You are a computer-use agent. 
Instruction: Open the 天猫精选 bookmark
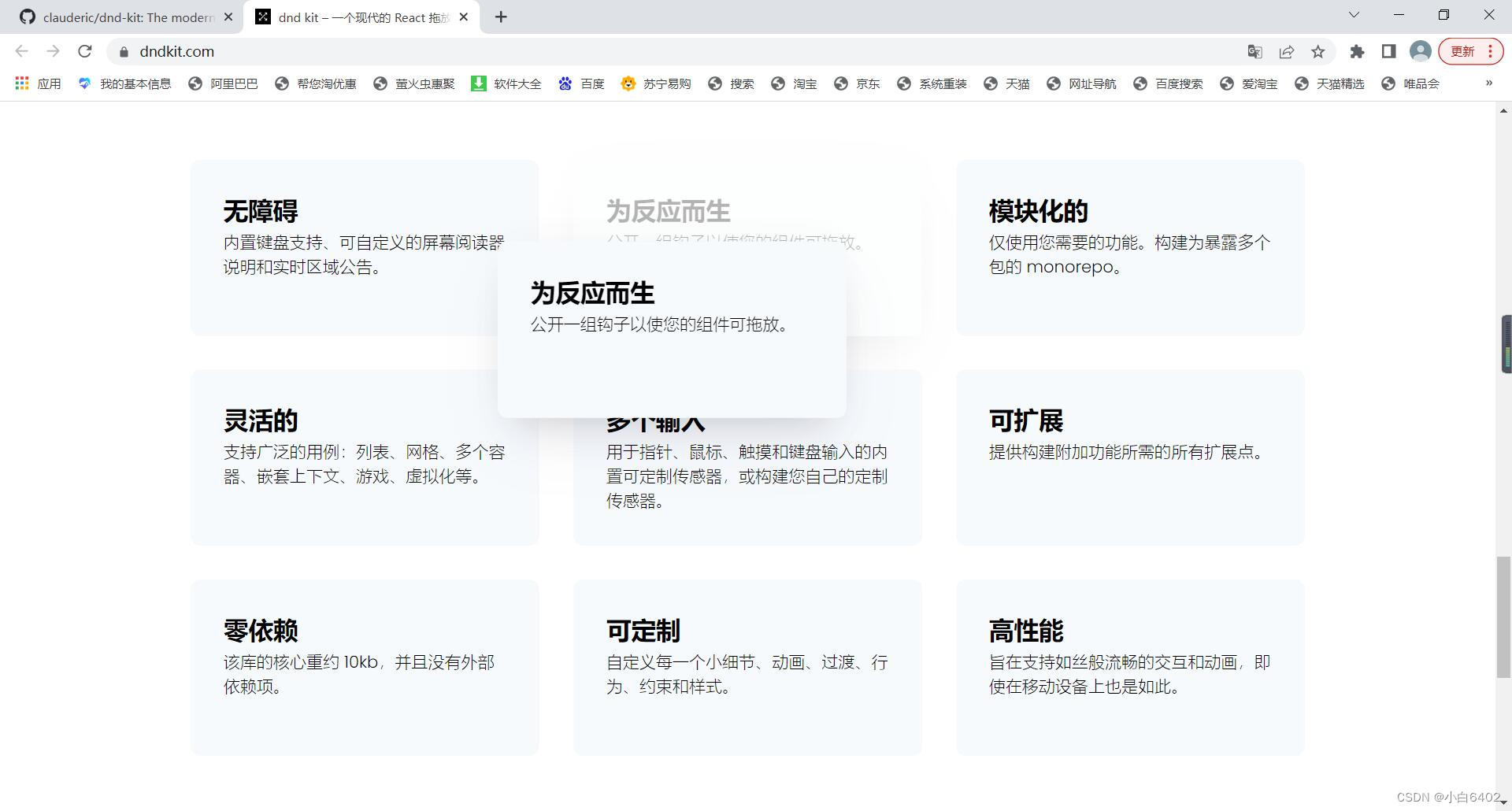1329,83
